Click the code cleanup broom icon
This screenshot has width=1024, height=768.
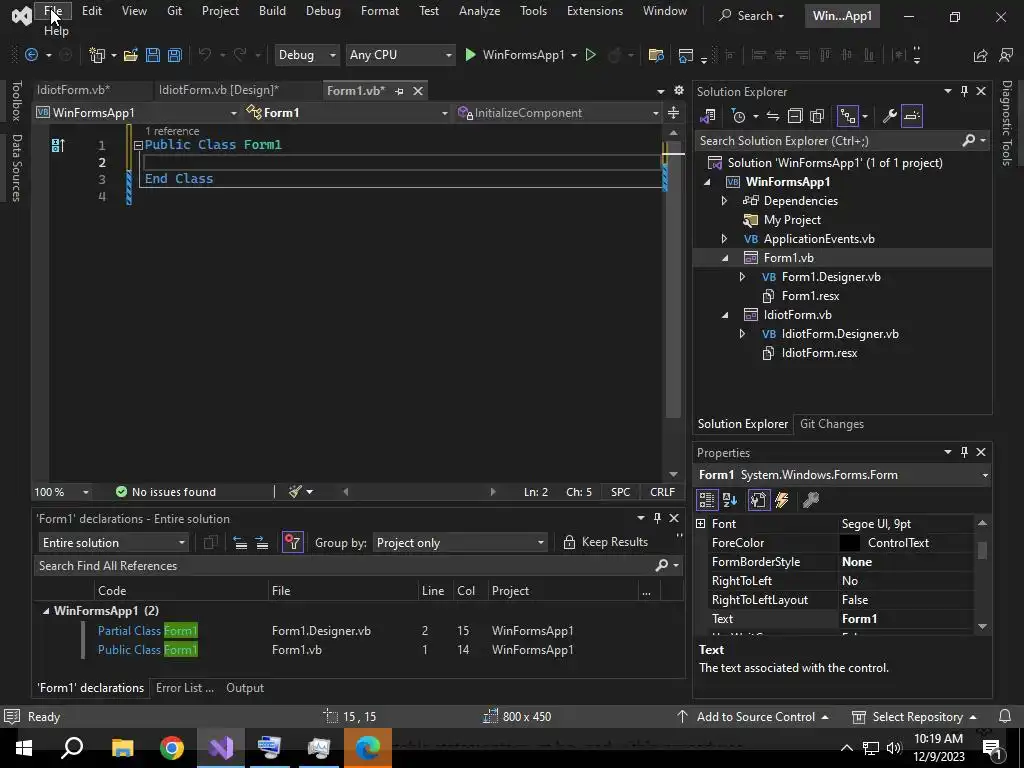click(x=295, y=492)
